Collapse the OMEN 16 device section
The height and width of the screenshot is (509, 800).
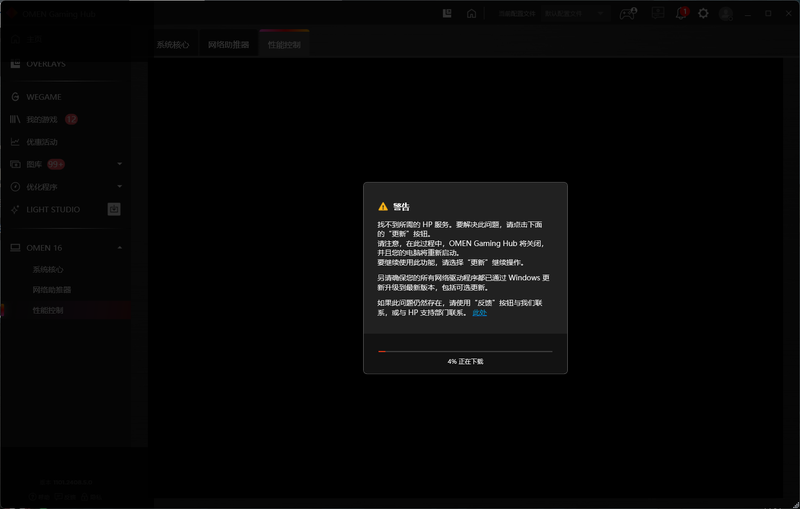(x=119, y=247)
